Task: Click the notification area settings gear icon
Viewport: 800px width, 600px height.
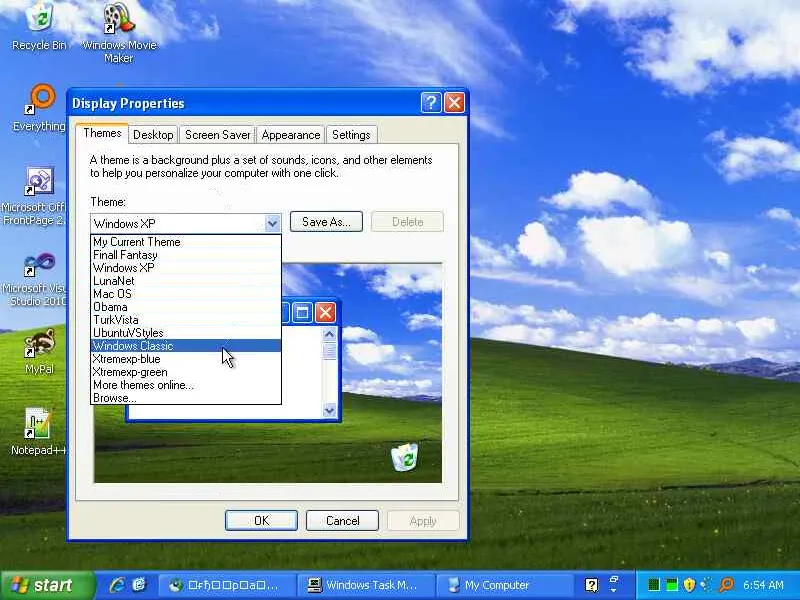Action: [x=707, y=585]
